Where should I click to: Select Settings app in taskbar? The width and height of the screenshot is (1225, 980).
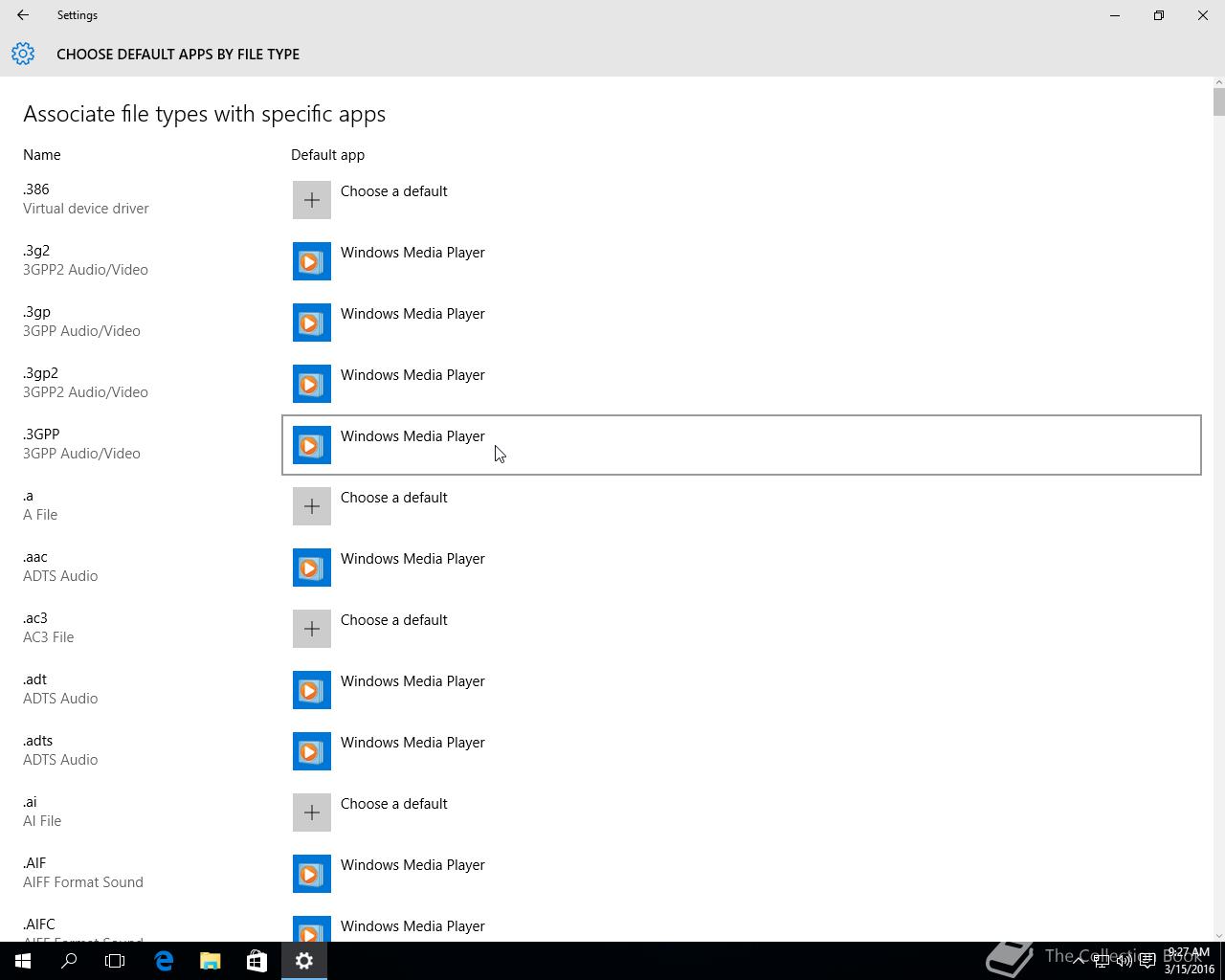tap(304, 961)
